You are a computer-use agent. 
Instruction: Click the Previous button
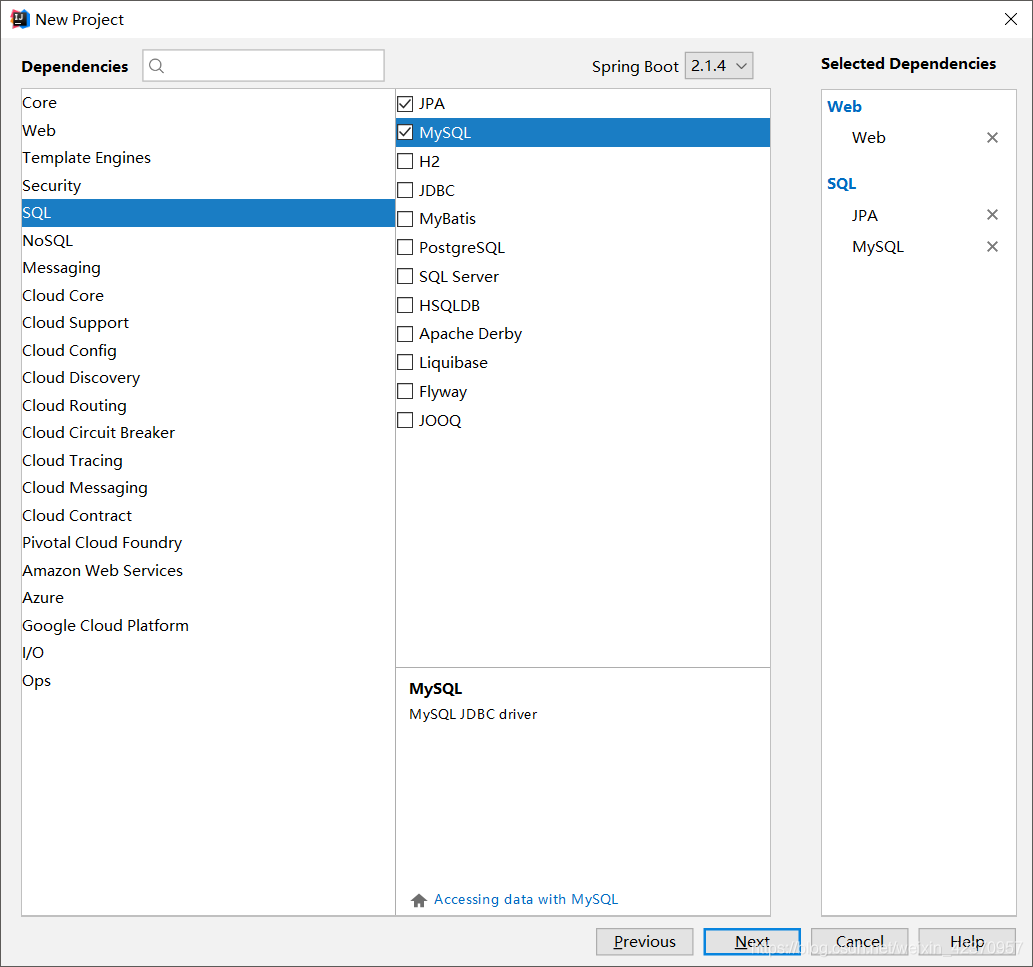point(644,942)
